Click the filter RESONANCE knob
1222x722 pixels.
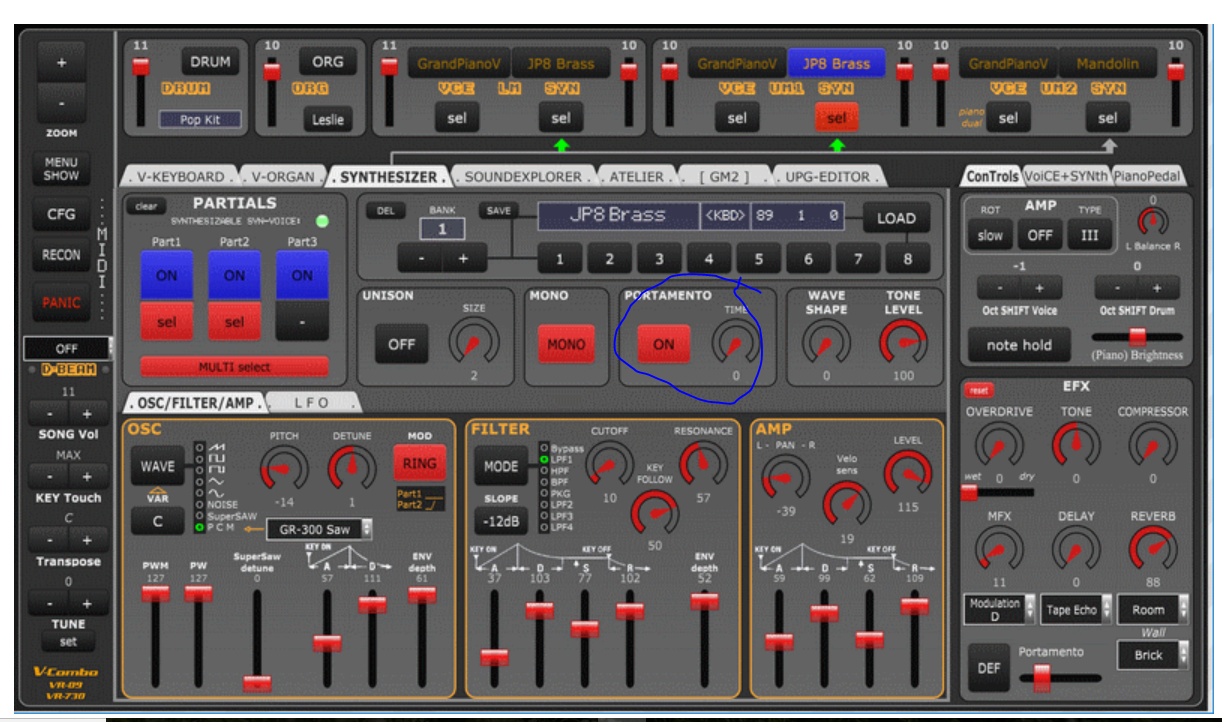703,465
